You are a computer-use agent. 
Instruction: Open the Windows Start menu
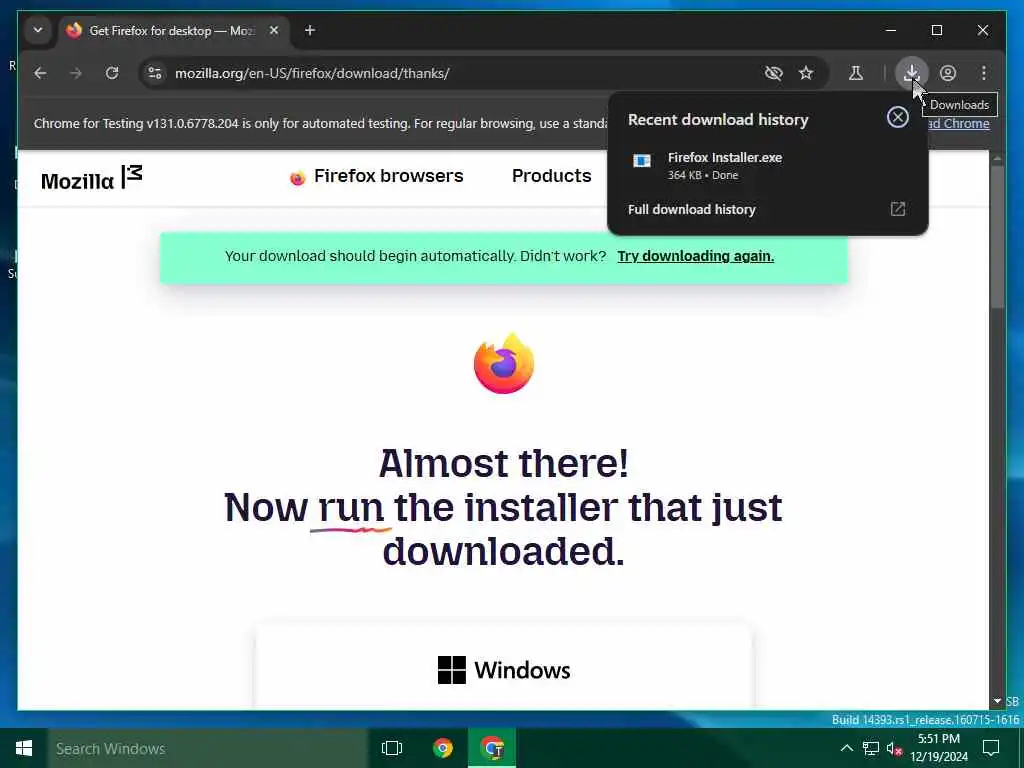point(24,748)
